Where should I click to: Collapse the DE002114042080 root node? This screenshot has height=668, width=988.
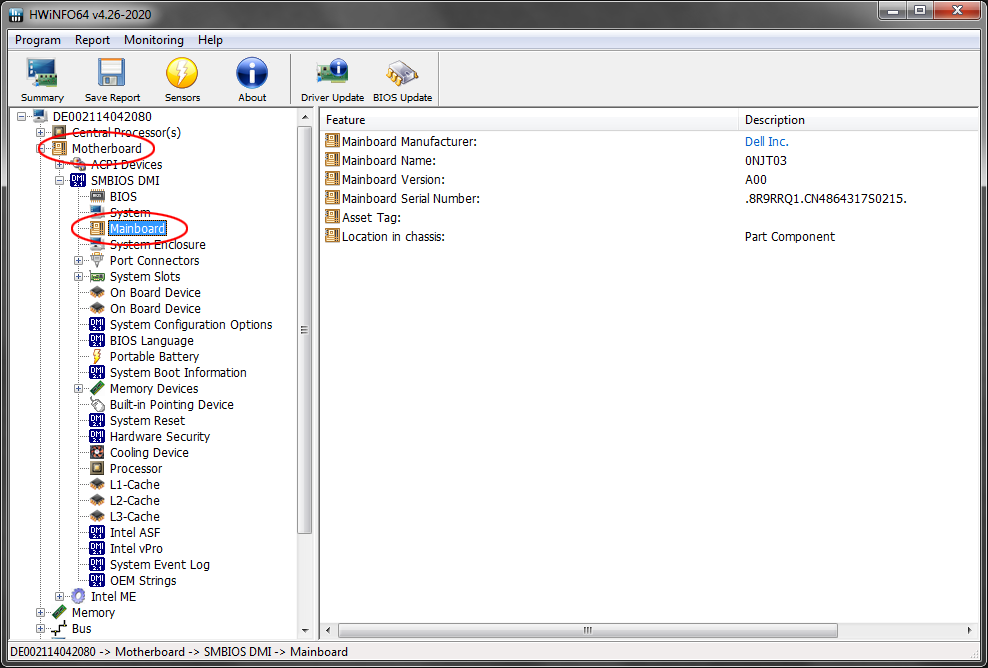[x=22, y=117]
